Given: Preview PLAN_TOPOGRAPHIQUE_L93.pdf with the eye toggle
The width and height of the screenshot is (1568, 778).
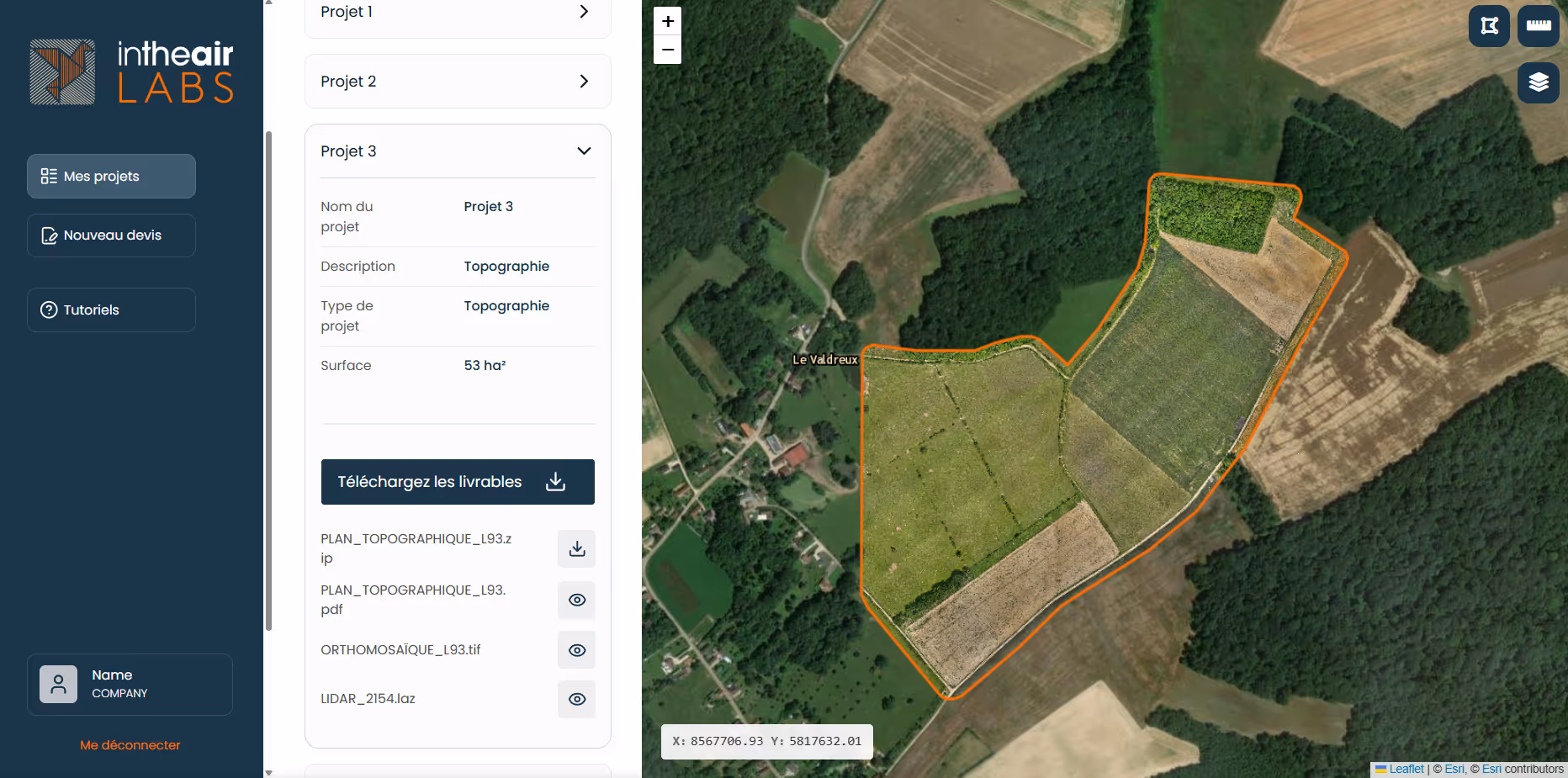Looking at the screenshot, I should (576, 600).
